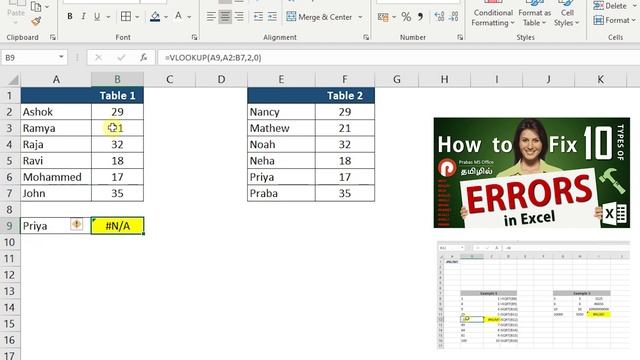Toggle center alignment
Image resolution: width=640 pixels, height=360 pixels.
click(x=225, y=17)
